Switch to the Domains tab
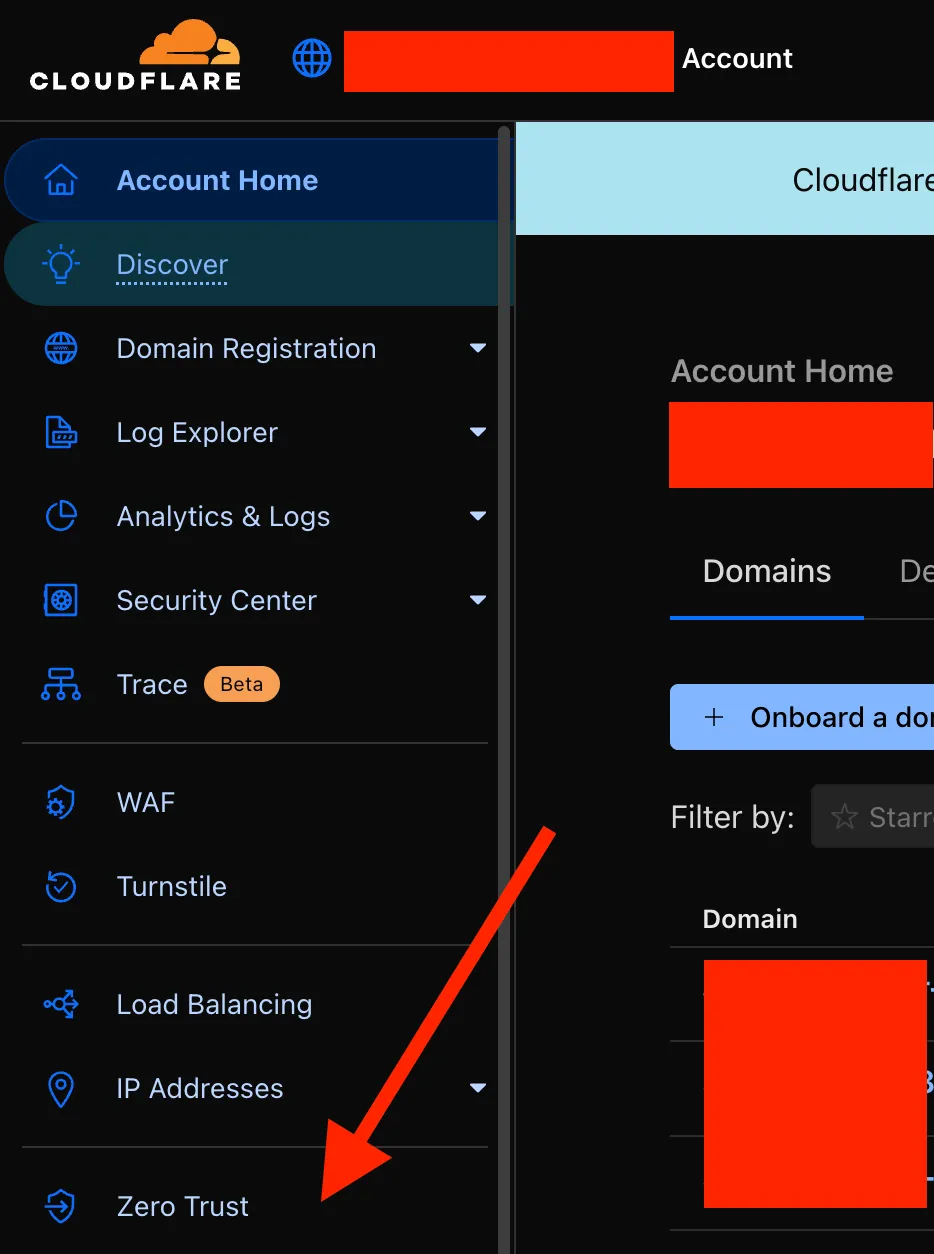 [767, 571]
